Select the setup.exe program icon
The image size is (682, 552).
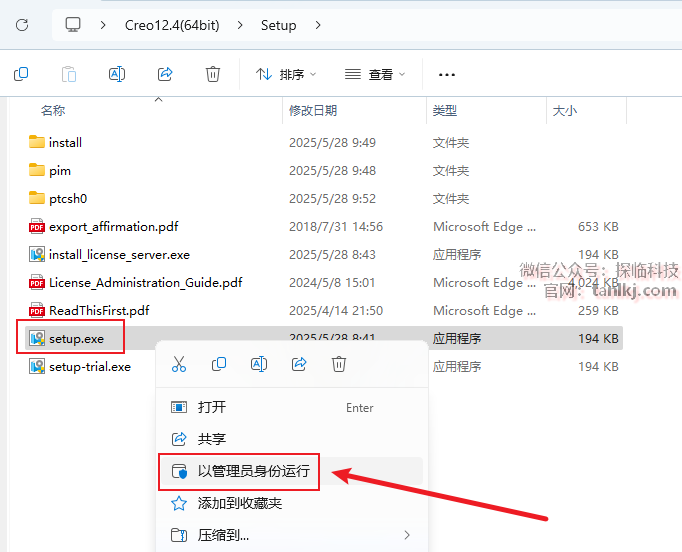[x=37, y=338]
